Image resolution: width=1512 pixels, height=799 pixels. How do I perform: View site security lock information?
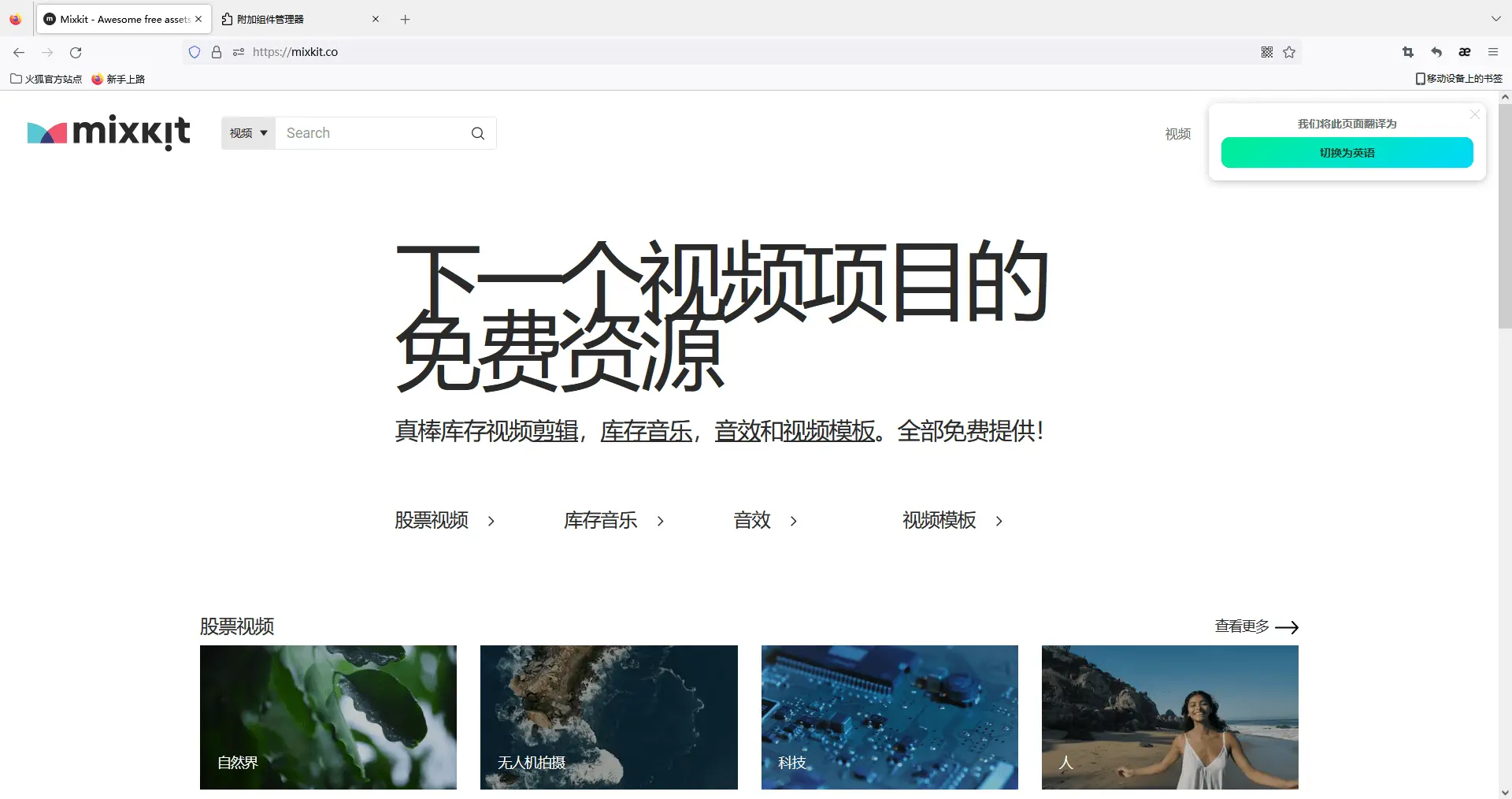tap(217, 52)
